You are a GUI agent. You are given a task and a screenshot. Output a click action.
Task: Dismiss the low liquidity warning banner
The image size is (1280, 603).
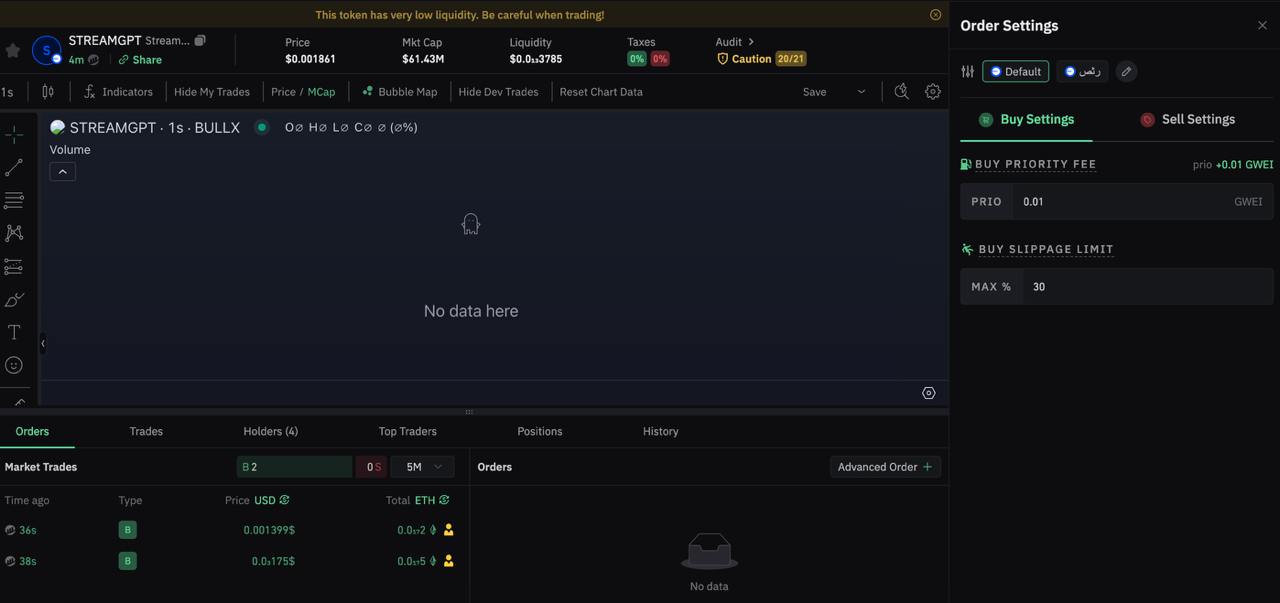coord(935,15)
